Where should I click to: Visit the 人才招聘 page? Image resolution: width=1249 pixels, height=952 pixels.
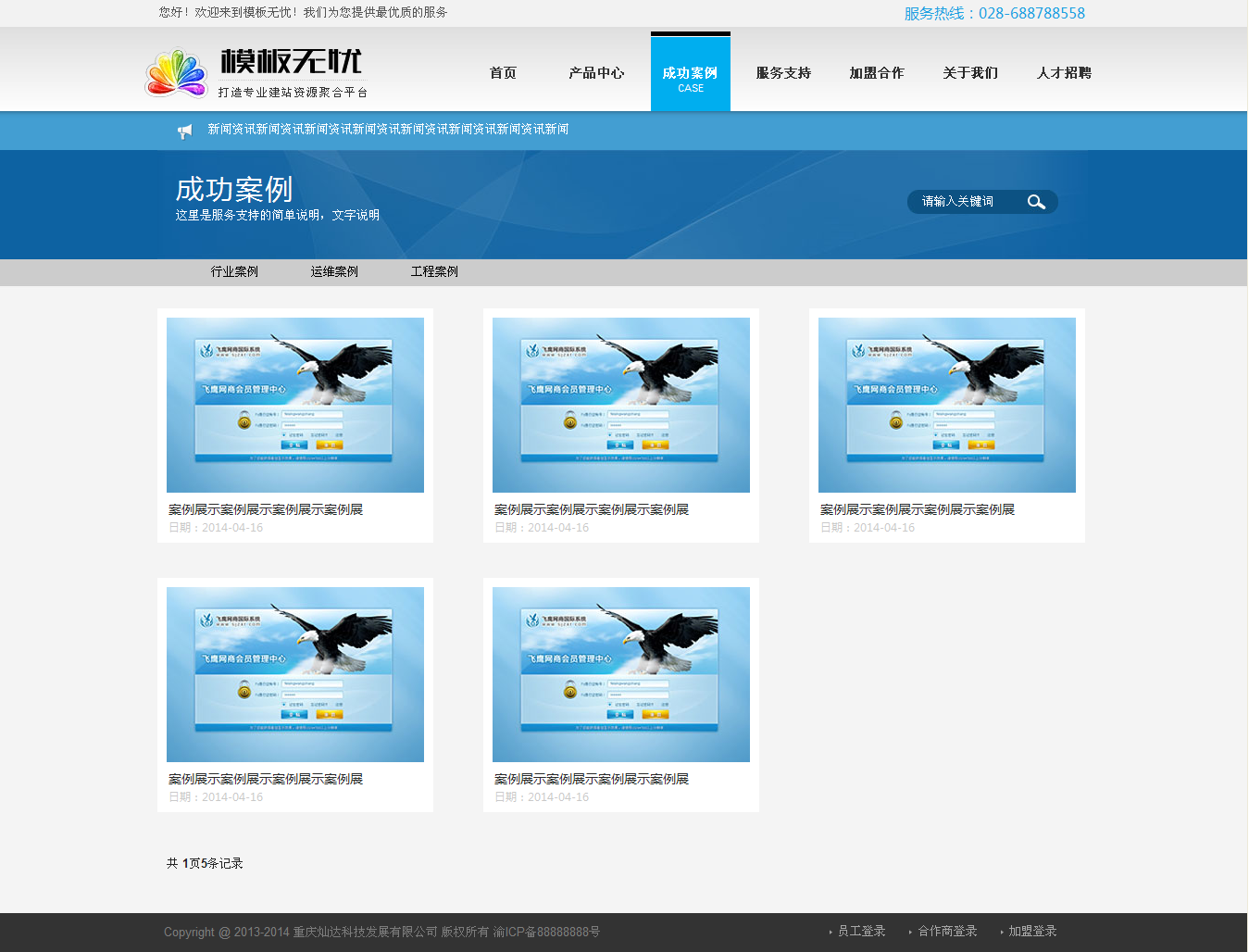coord(1064,73)
